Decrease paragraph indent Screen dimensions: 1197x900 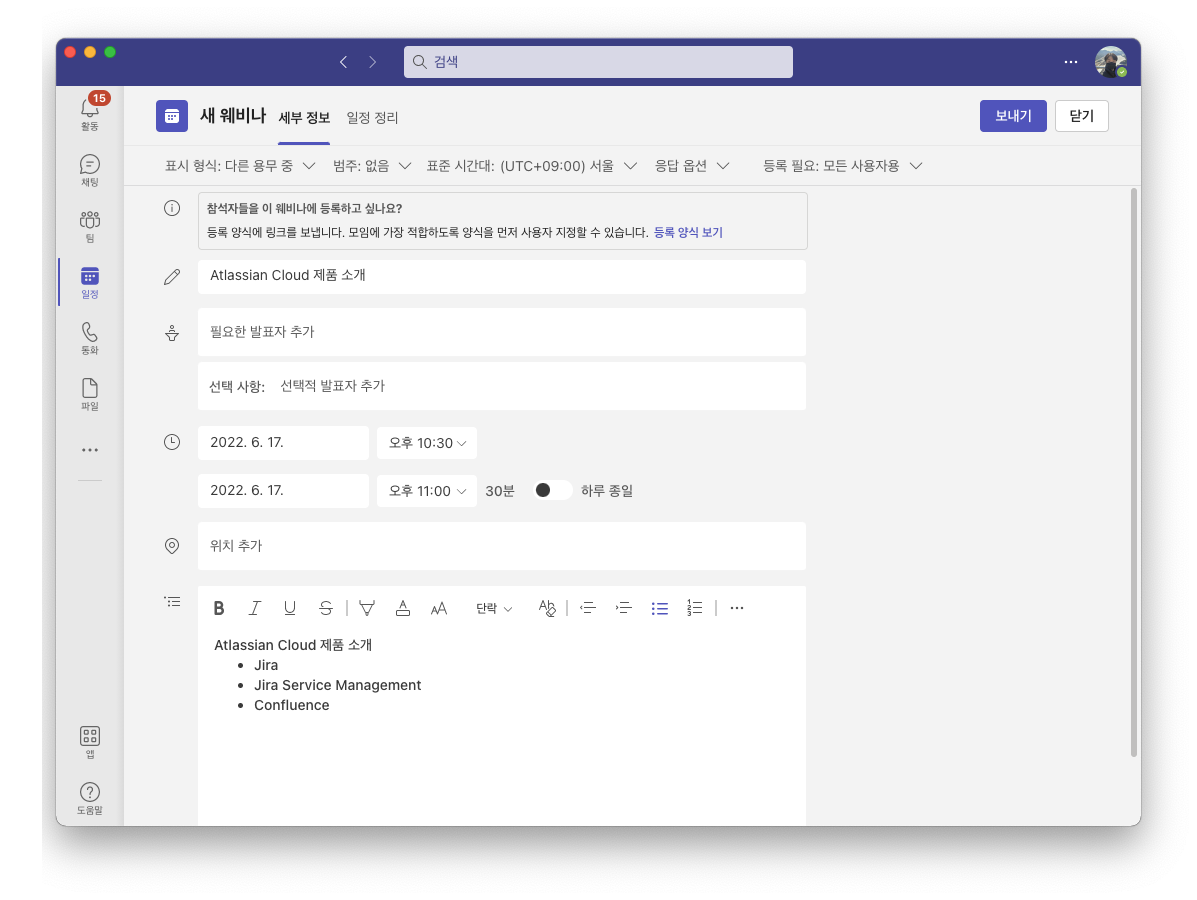588,608
